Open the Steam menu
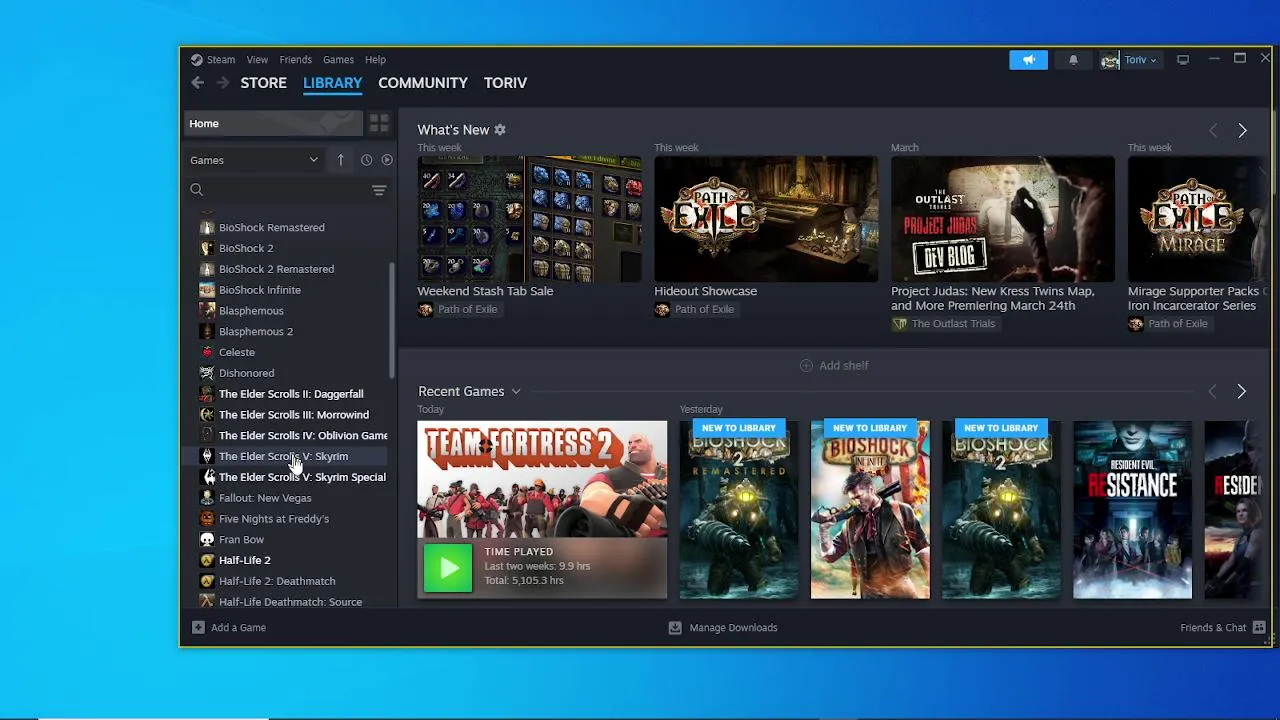The image size is (1280, 720). 221,60
